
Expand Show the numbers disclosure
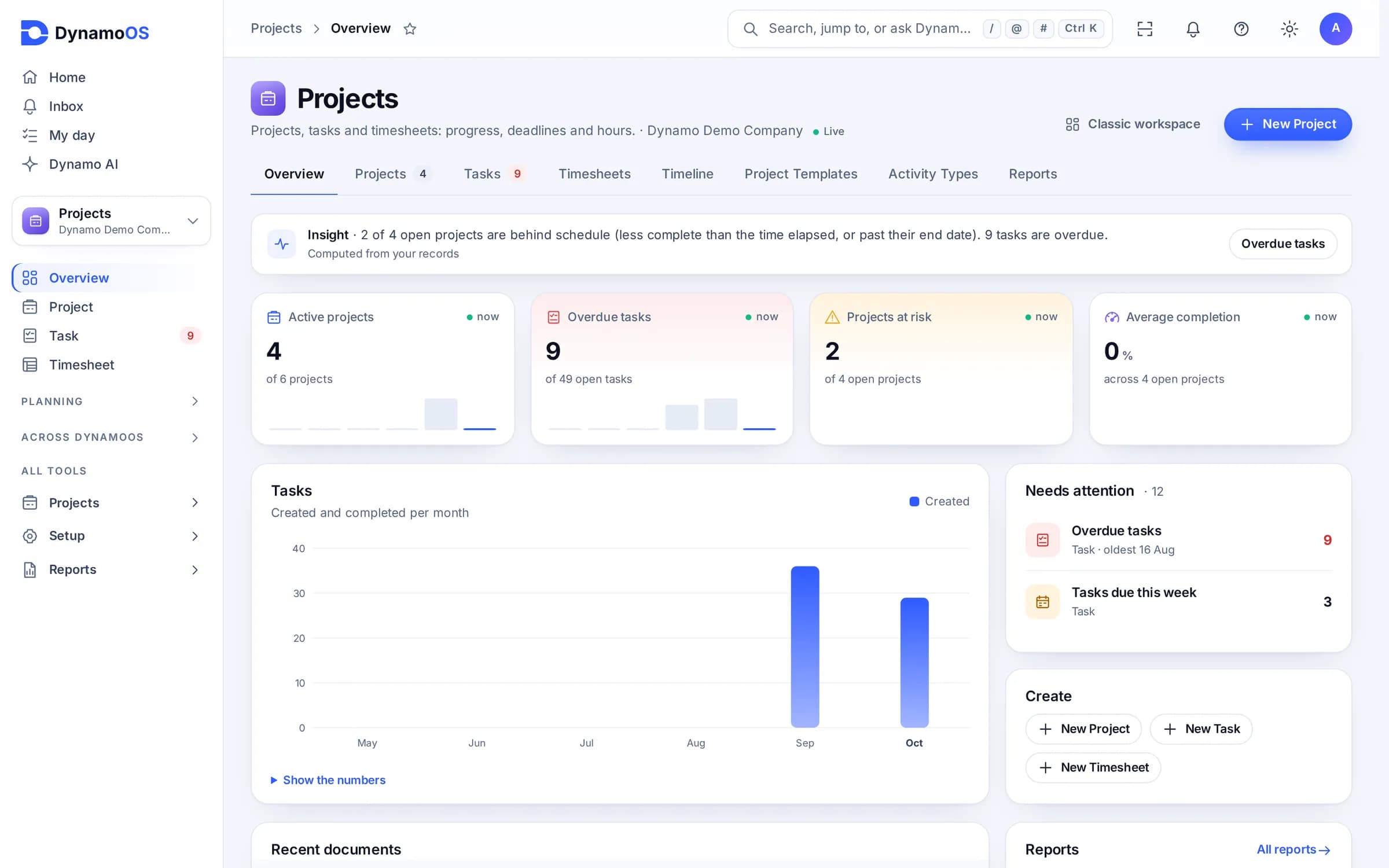pyautogui.click(x=328, y=780)
